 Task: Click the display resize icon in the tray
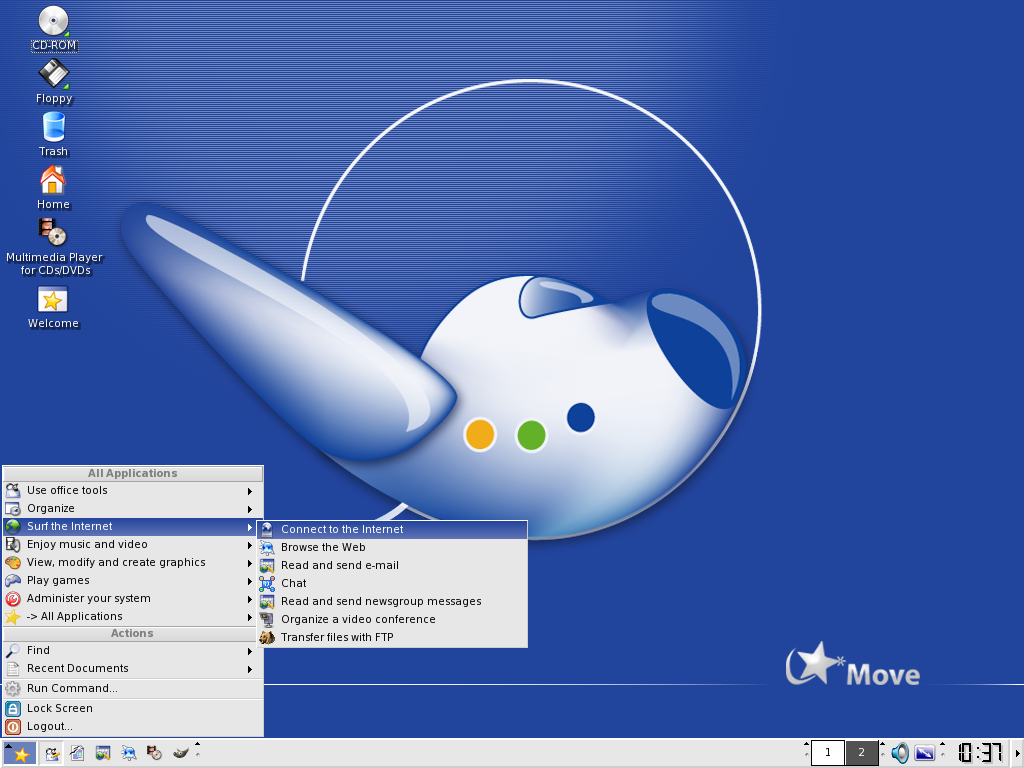pos(925,753)
